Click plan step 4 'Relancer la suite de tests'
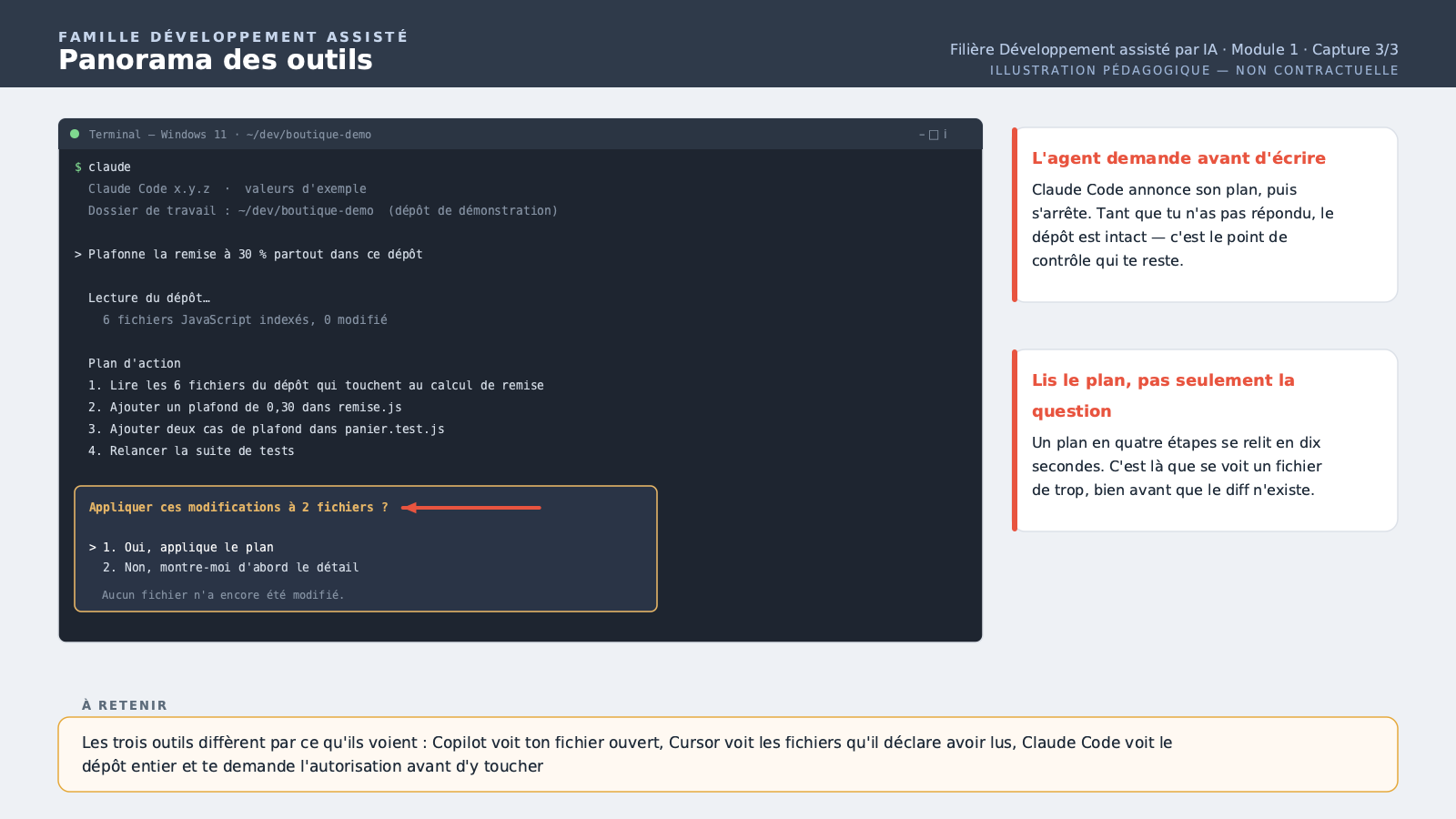The image size is (1456, 819). (x=191, y=450)
